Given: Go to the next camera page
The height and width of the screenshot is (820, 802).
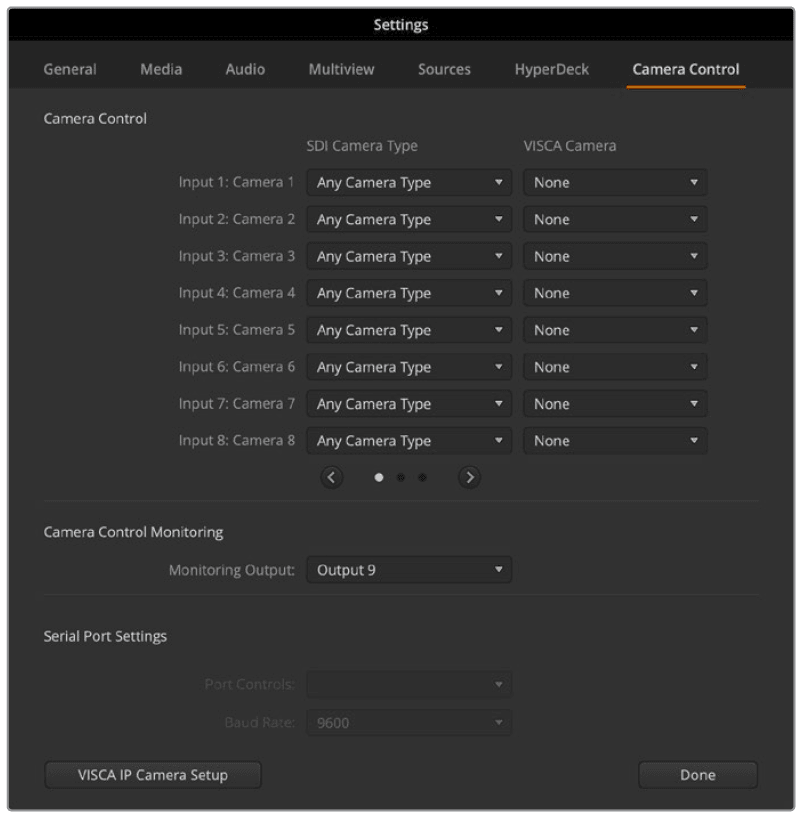Looking at the screenshot, I should 469,477.
